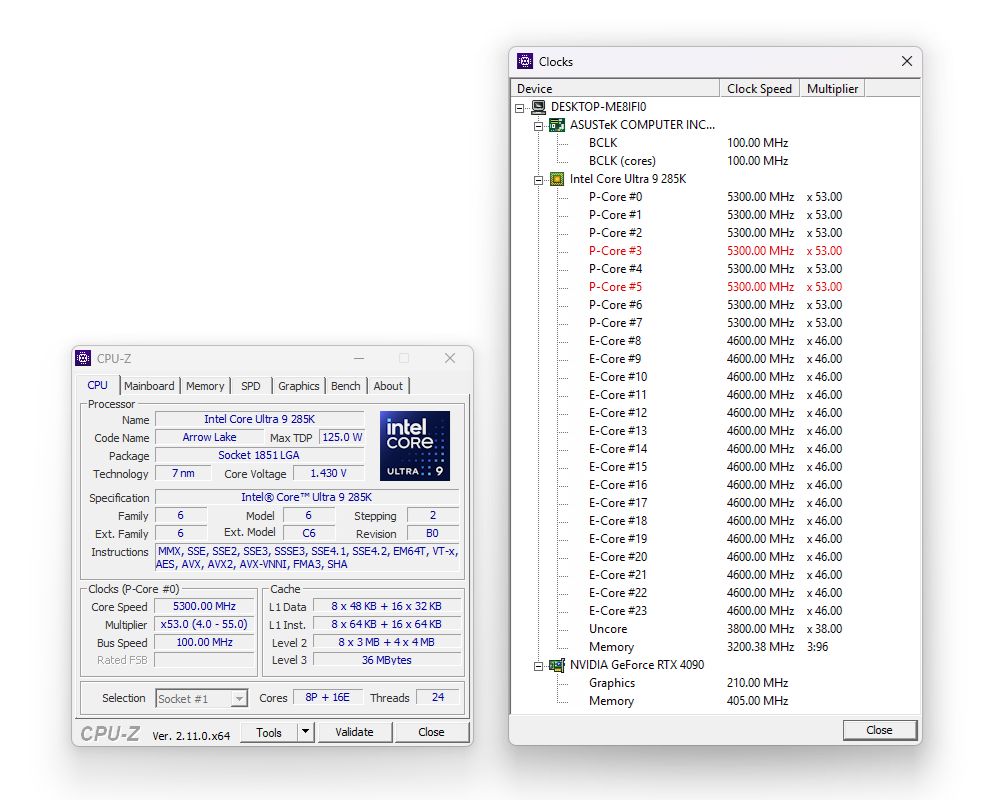Click the ASUSTeK motherboard icon

pyautogui.click(x=557, y=125)
